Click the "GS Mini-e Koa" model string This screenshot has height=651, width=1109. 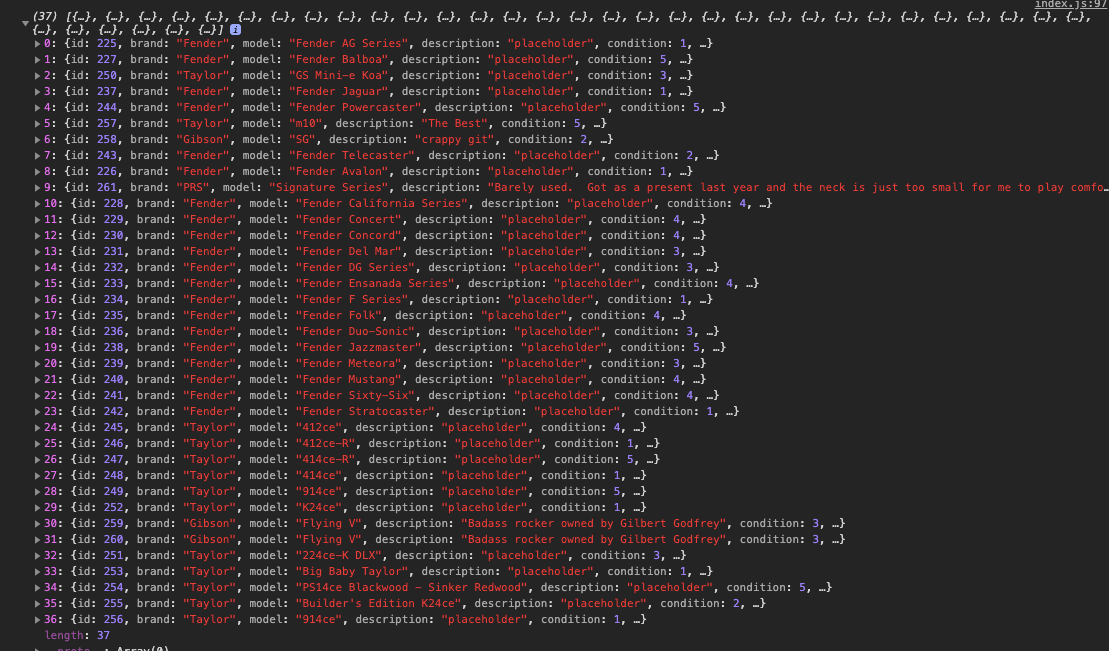pos(339,75)
